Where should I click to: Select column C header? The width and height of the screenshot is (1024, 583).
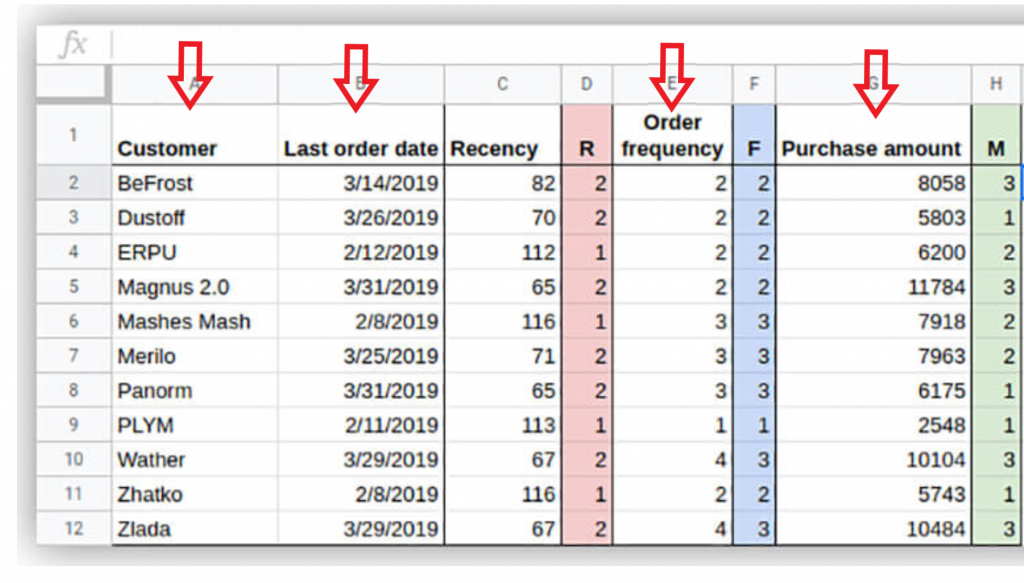pyautogui.click(x=503, y=85)
